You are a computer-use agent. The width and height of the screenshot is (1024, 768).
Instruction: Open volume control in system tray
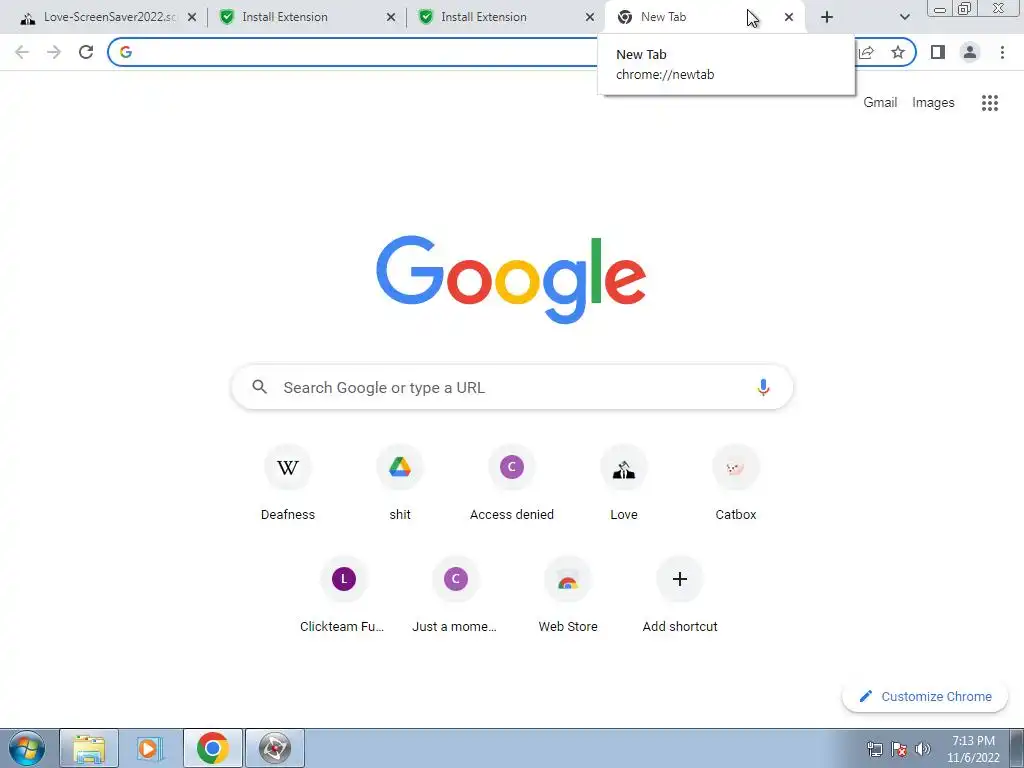[x=923, y=749]
